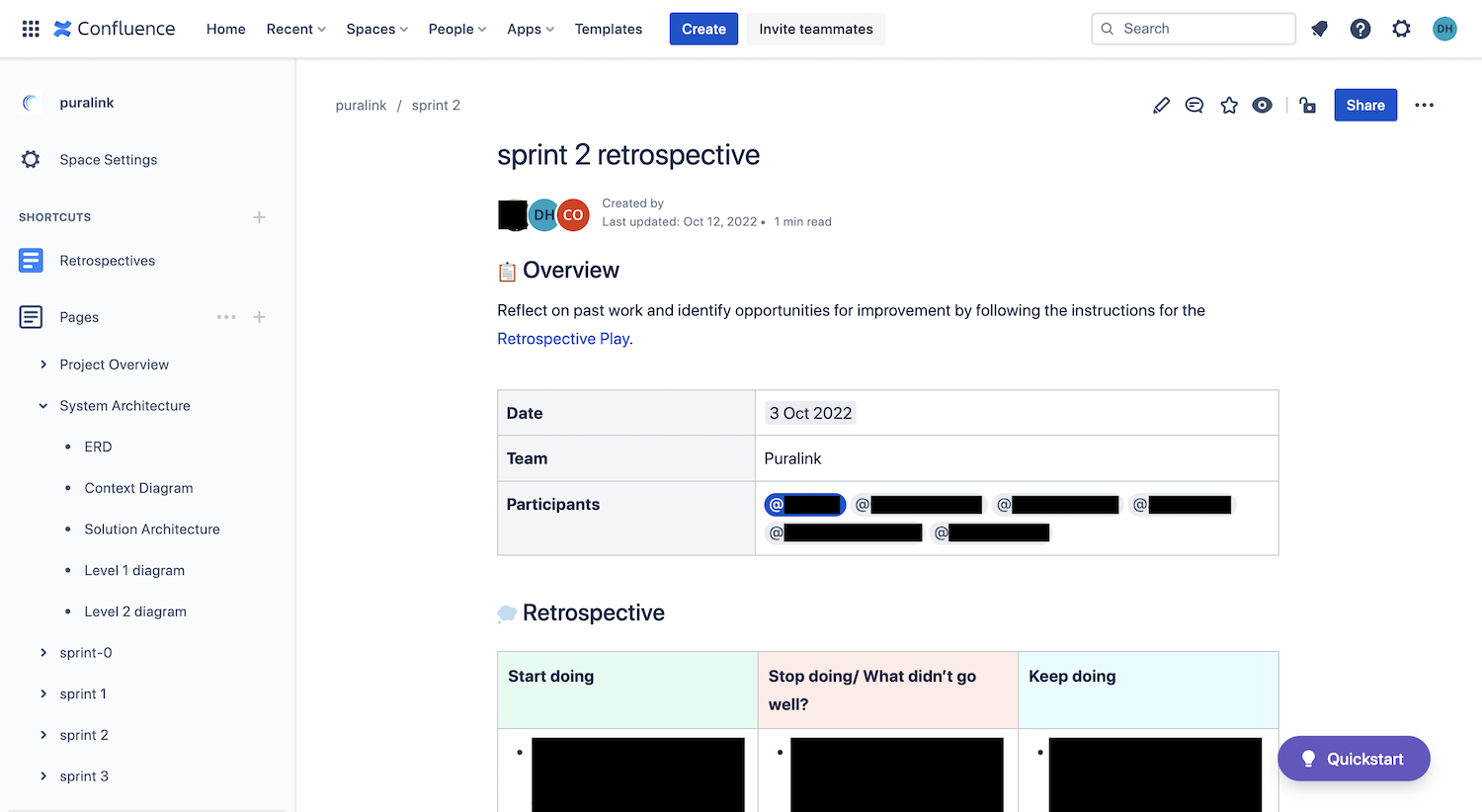Open restrictions via the unlocked padlock icon
Screen dimensions: 1482x812
1307,105
